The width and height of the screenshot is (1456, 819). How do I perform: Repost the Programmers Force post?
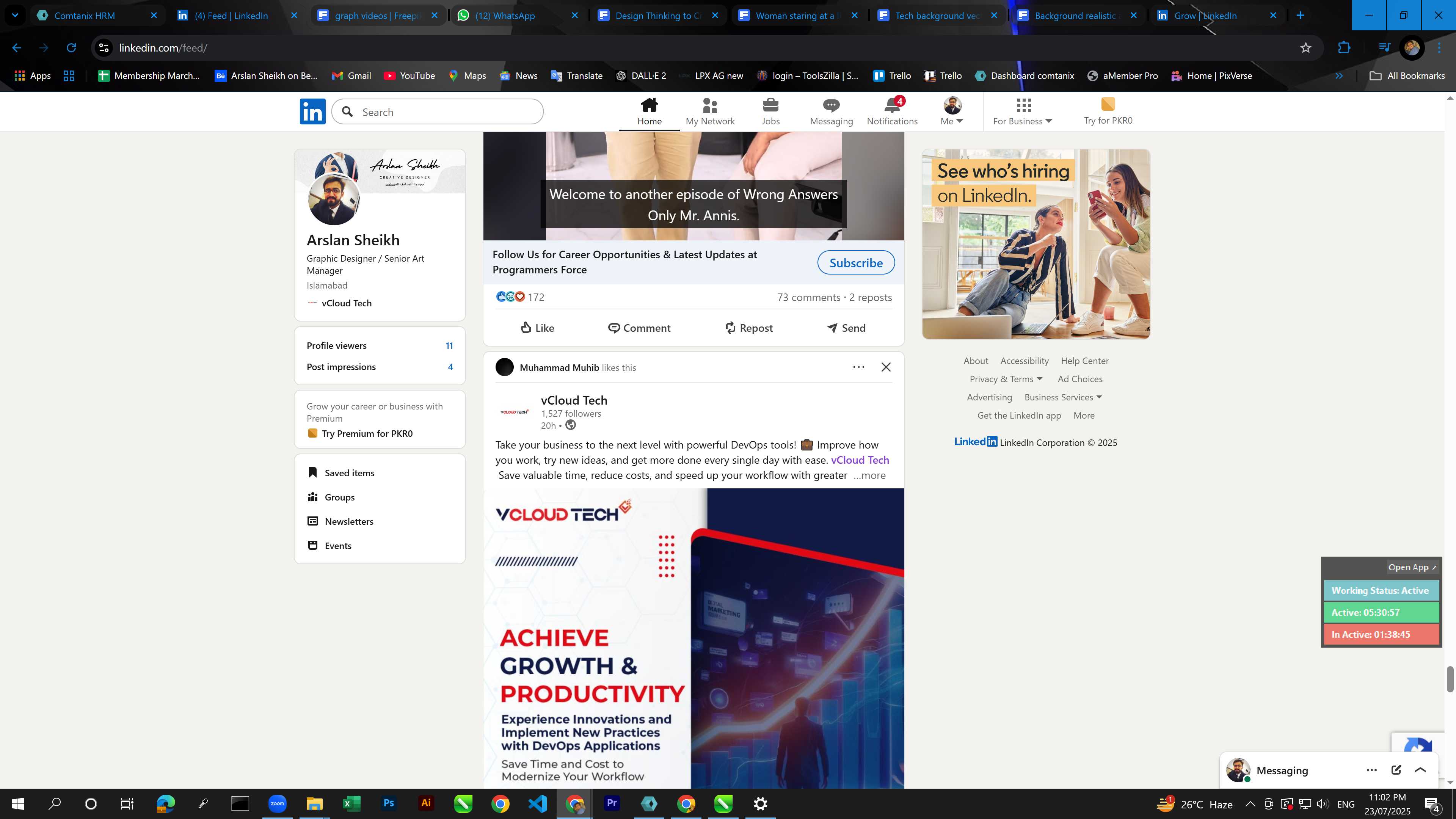[x=748, y=328]
